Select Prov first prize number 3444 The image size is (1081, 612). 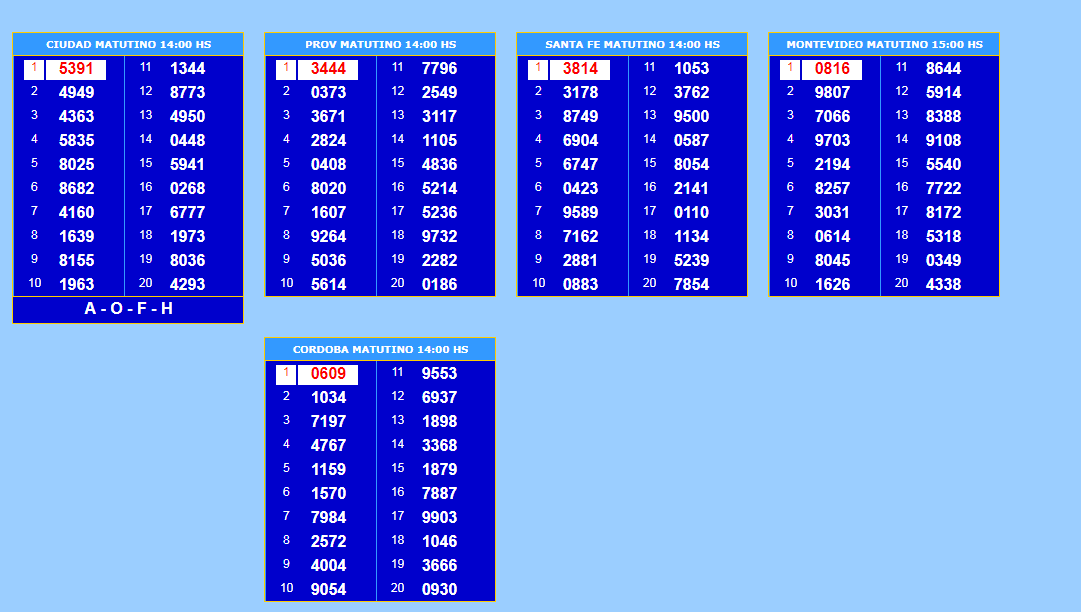tap(328, 69)
